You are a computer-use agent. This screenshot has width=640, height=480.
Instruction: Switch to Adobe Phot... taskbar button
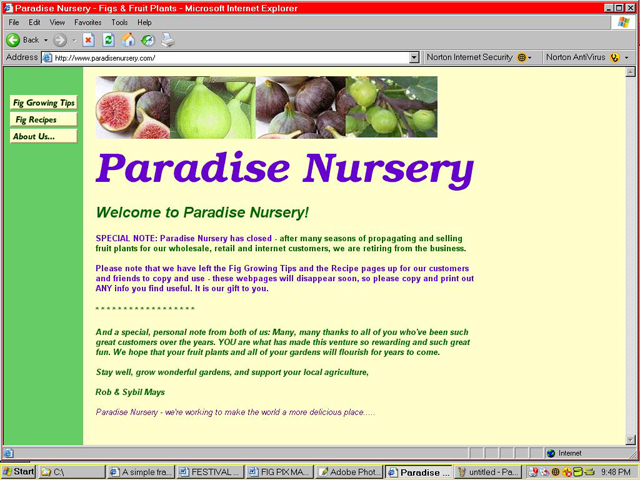click(x=349, y=472)
